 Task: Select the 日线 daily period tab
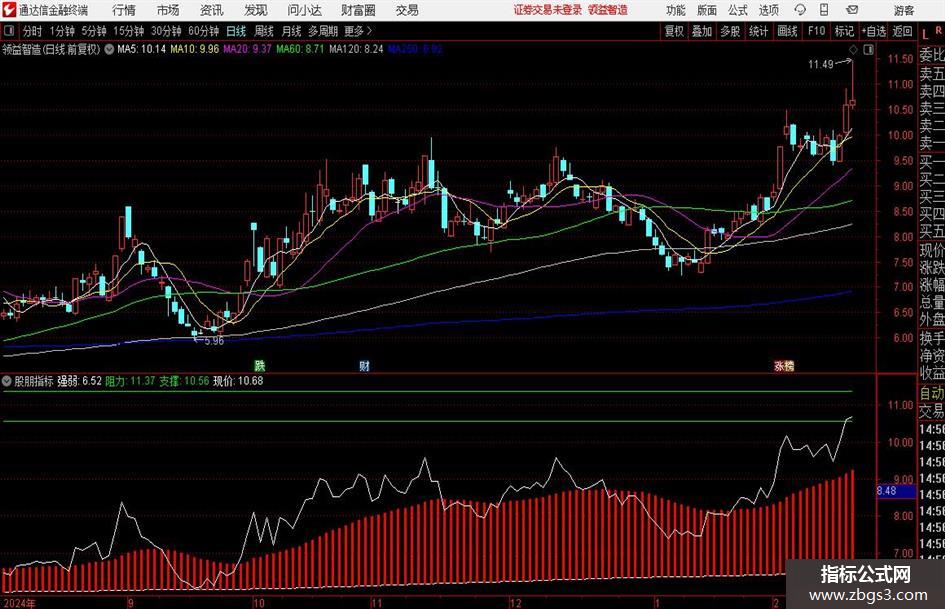tap(236, 31)
